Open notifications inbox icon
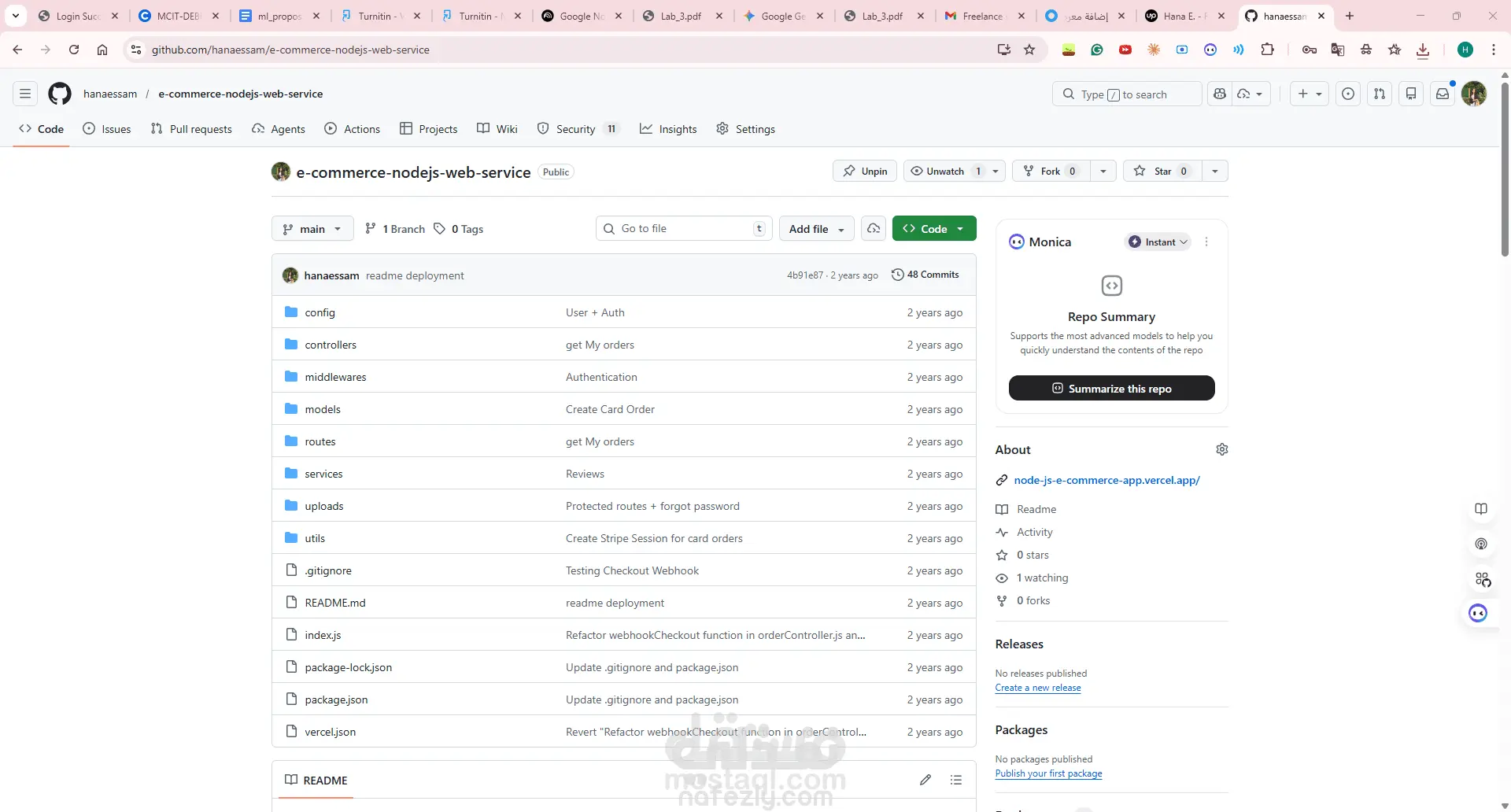 (x=1443, y=94)
